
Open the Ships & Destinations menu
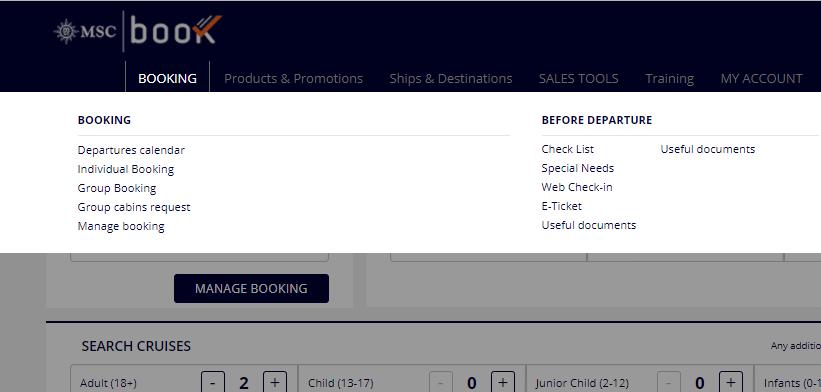[x=451, y=79]
